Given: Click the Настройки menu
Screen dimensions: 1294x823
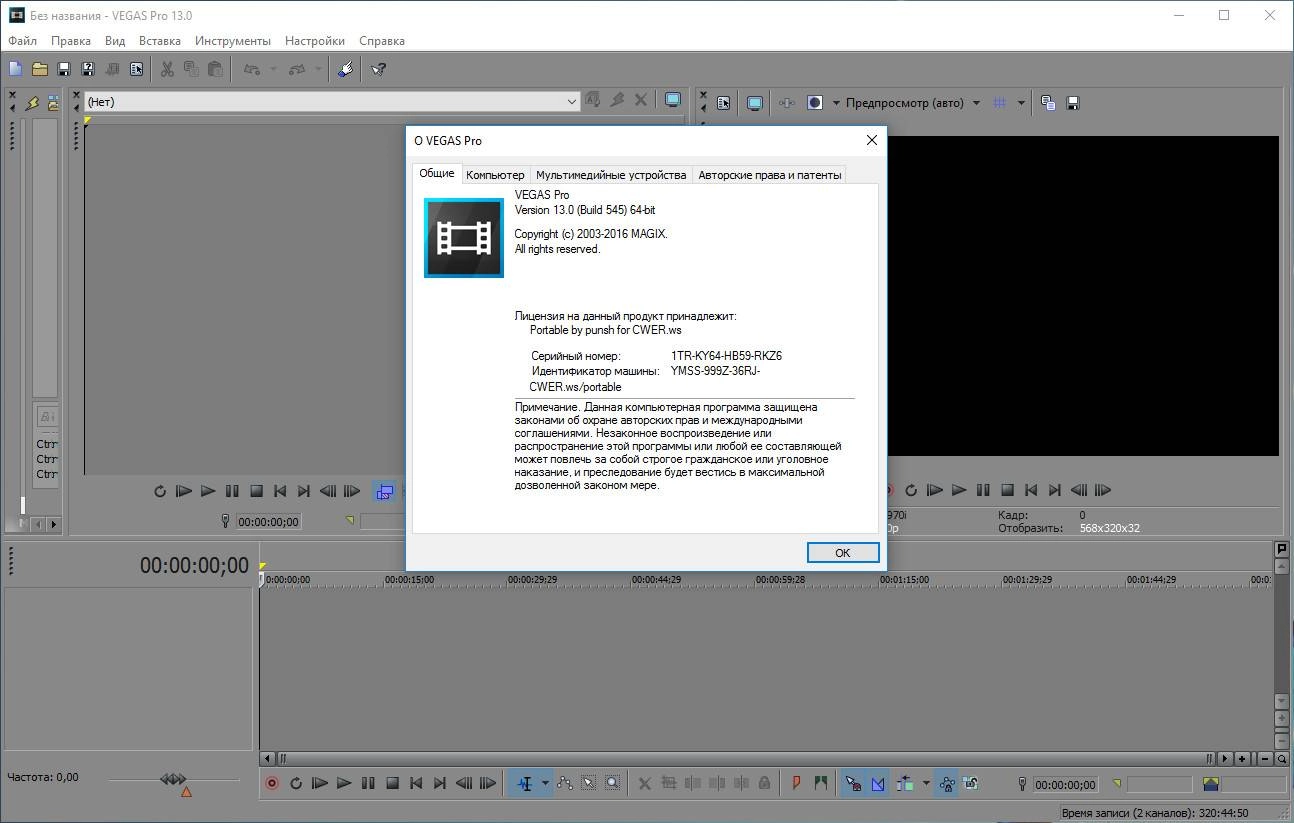Looking at the screenshot, I should tap(315, 41).
